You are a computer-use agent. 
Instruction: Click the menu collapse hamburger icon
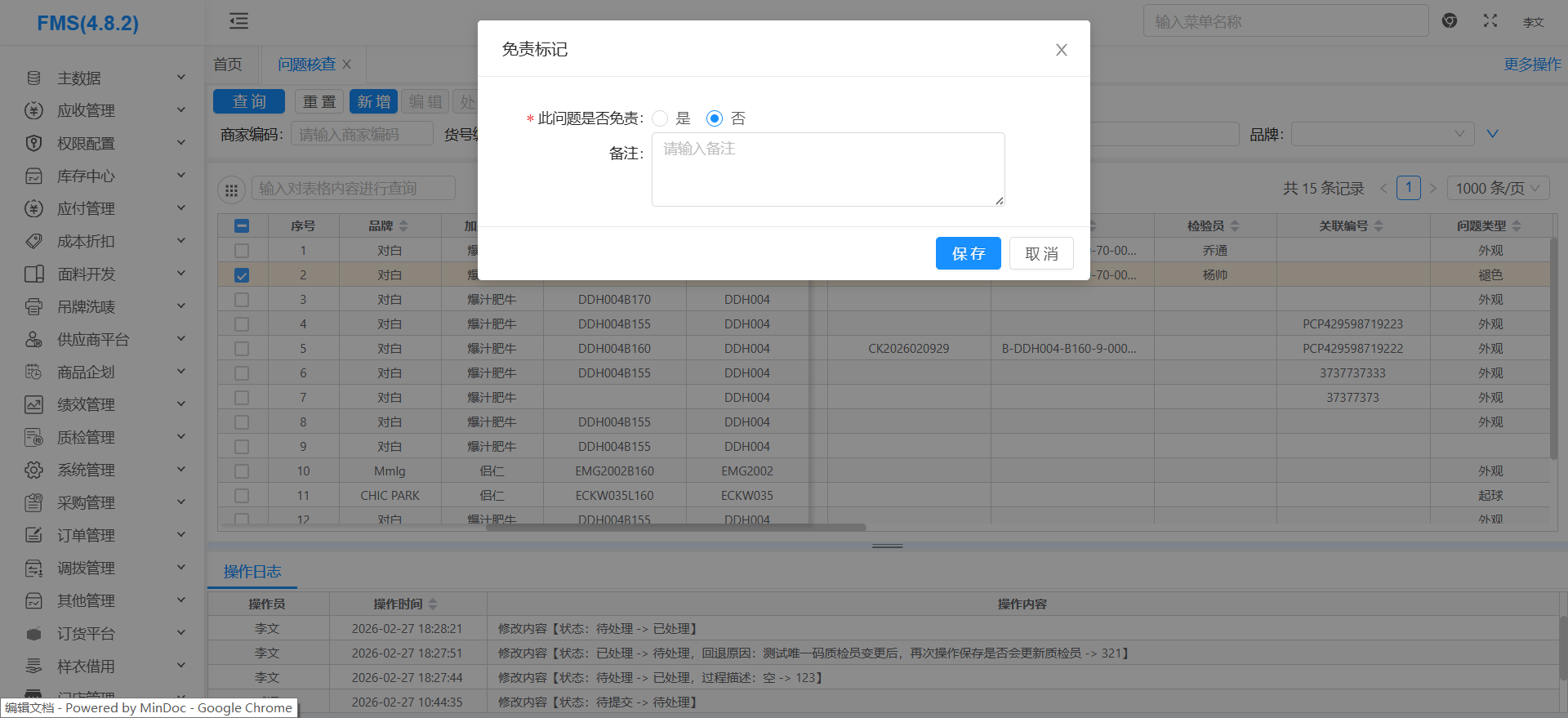click(238, 21)
